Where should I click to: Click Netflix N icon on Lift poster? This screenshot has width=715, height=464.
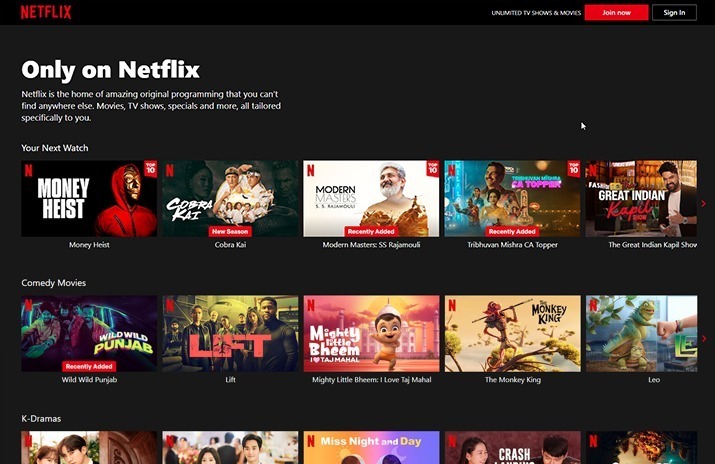pos(170,305)
